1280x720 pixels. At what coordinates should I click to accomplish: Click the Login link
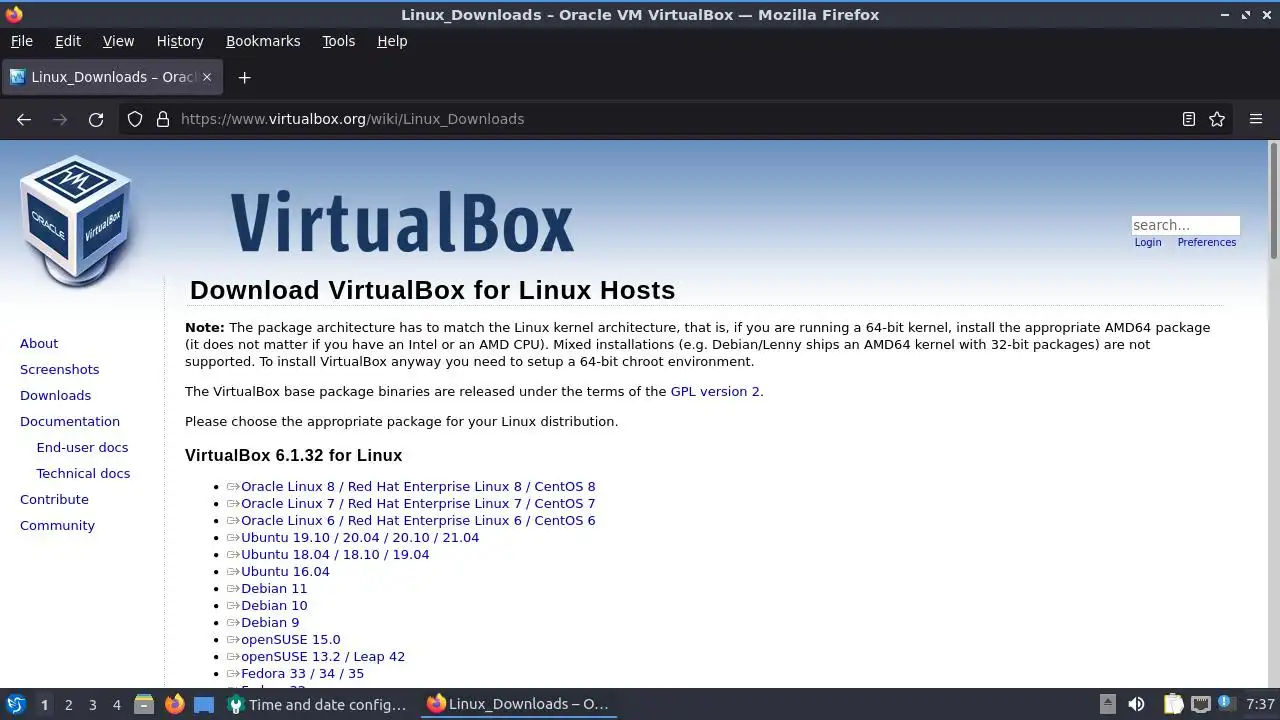[1148, 242]
